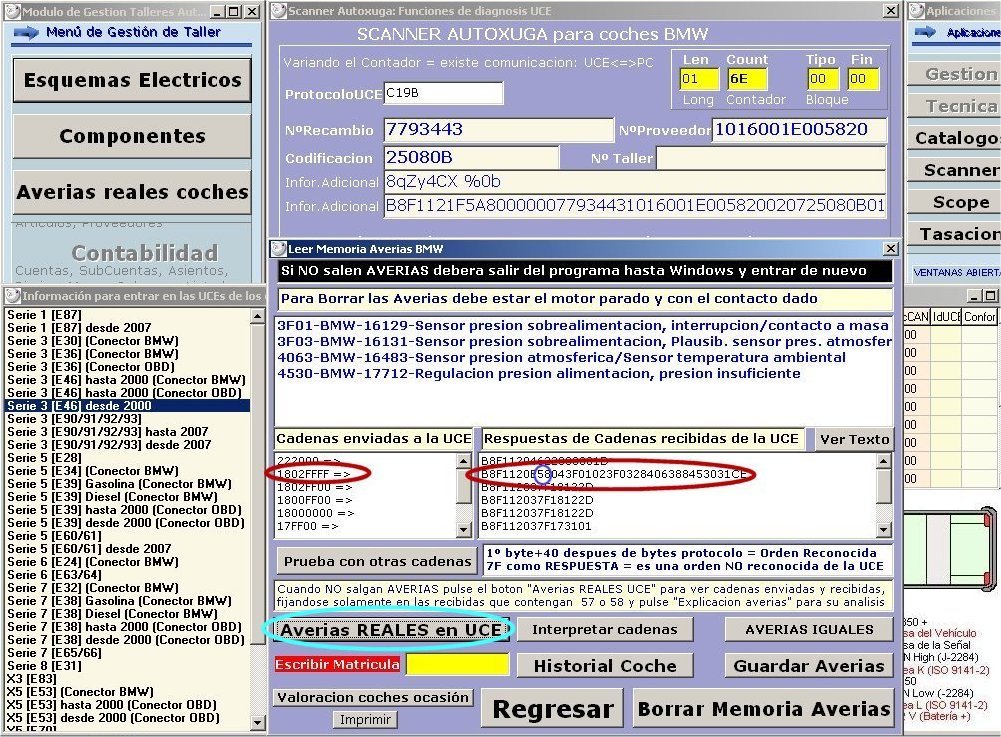Close the Scanner Autoxuga window
Viewport: 1001px width, 737px height.
click(891, 11)
